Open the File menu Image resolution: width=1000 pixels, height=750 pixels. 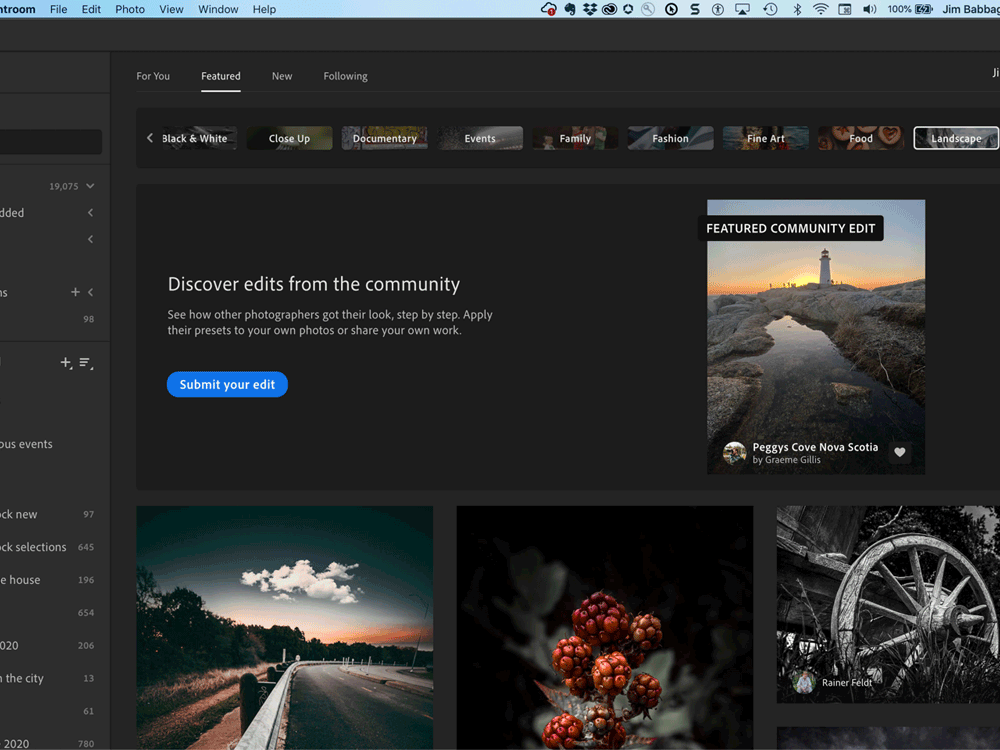[59, 9]
